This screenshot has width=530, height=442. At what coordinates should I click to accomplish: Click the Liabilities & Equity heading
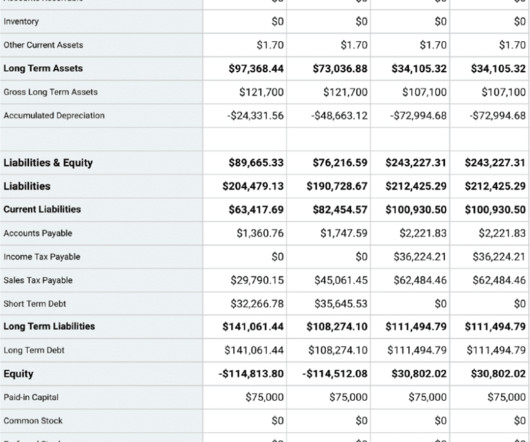48,163
